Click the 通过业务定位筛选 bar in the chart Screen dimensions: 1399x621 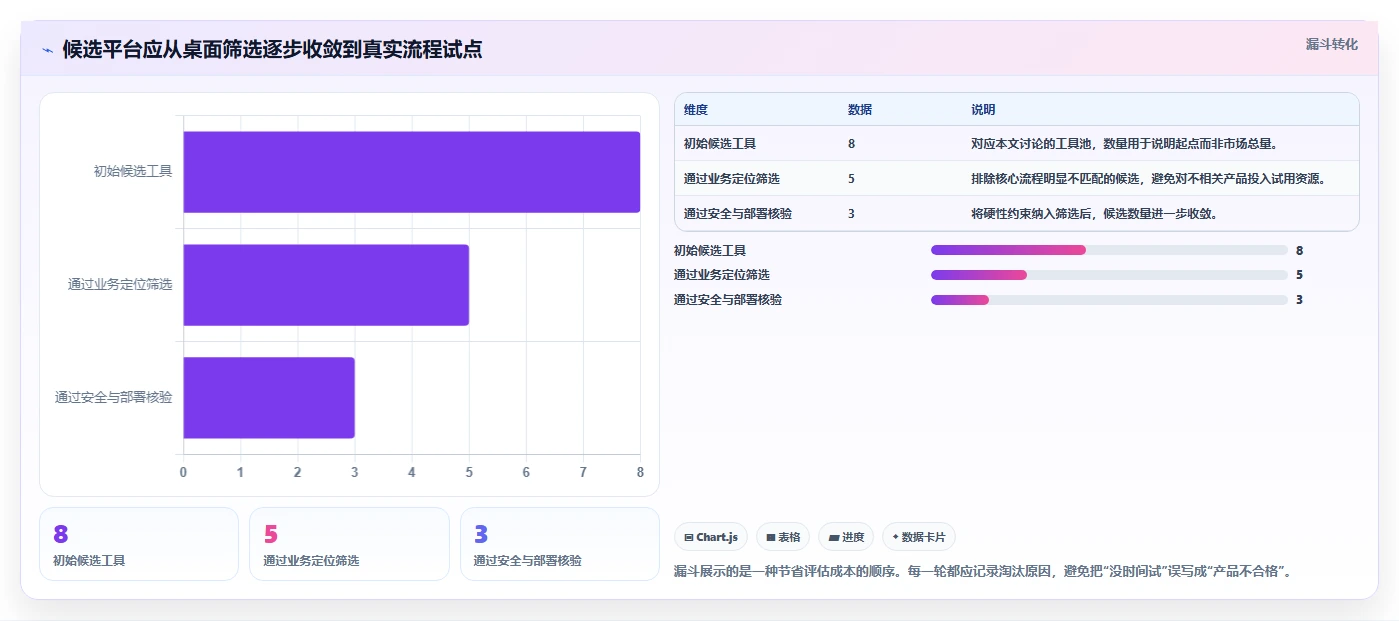326,285
